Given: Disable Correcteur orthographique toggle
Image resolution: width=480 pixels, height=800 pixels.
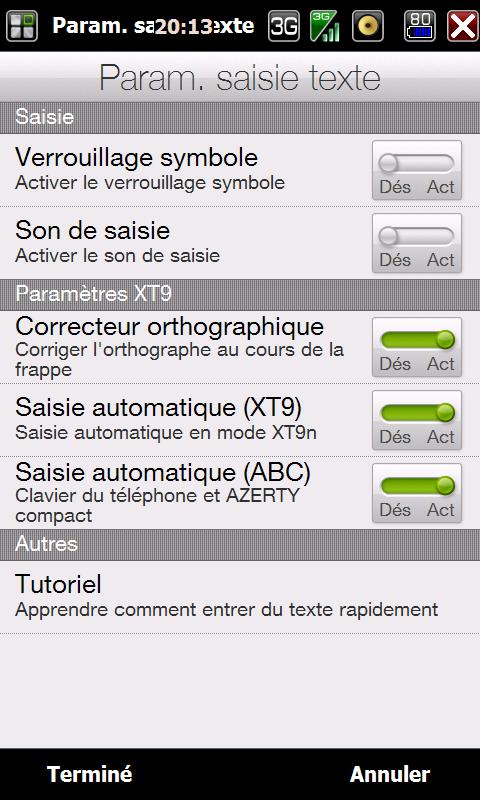Looking at the screenshot, I should pyautogui.click(x=417, y=347).
